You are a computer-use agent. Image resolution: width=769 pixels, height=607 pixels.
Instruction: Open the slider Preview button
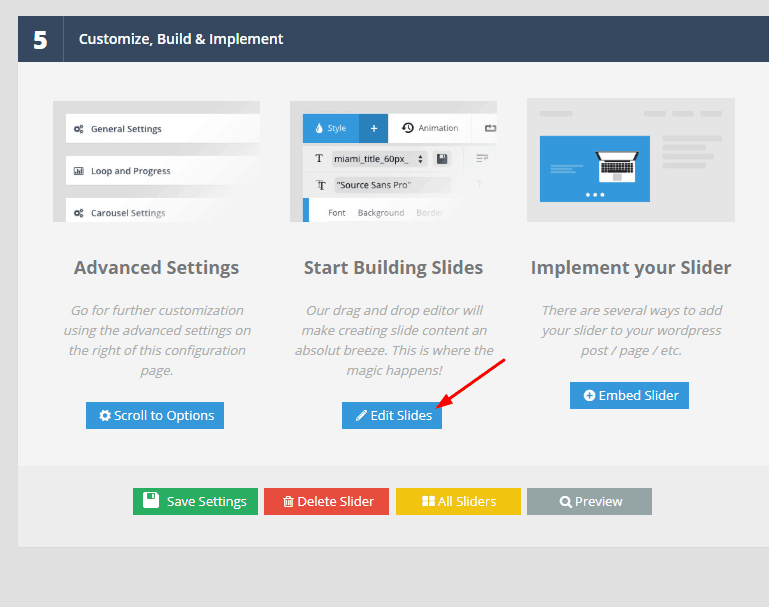(590, 501)
